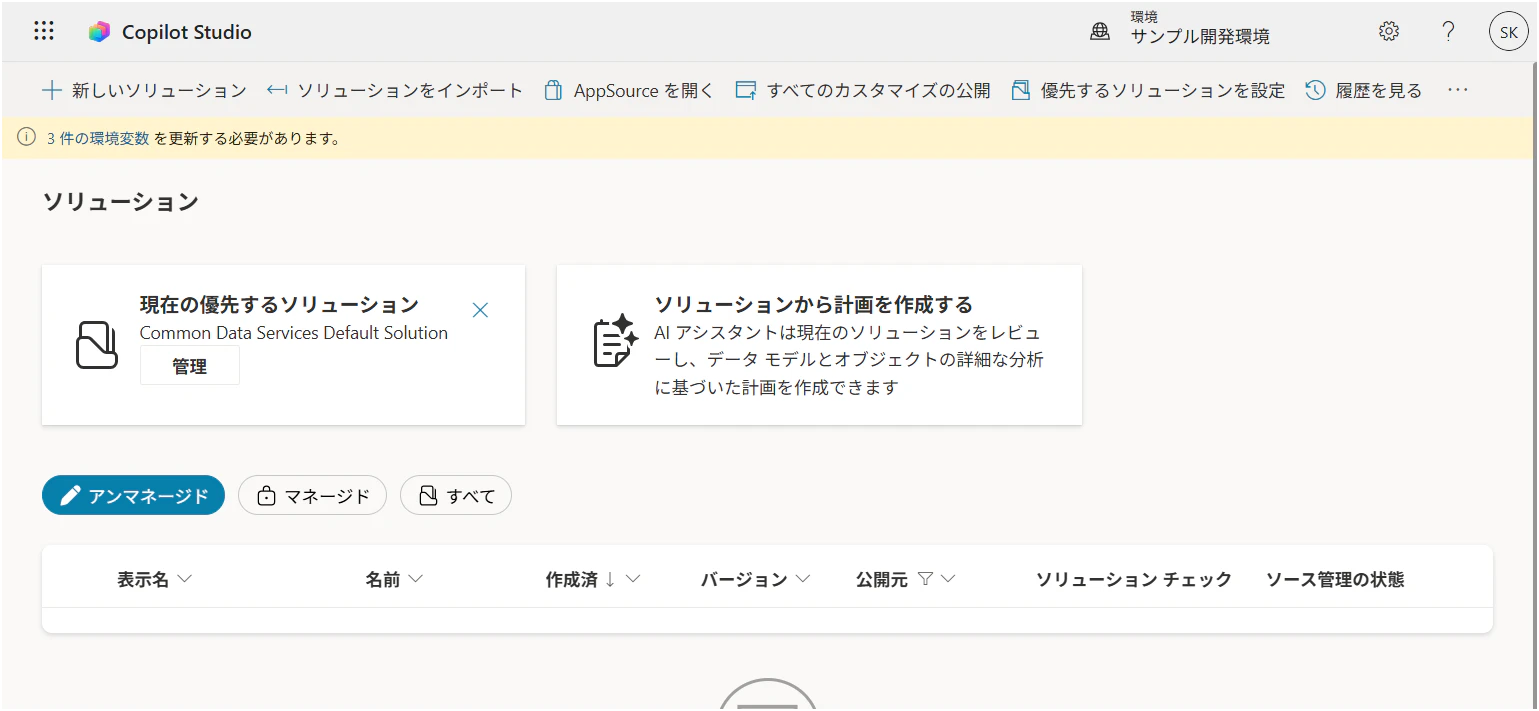Click the ソリューション page heading
This screenshot has width=1539, height=711.
tap(121, 202)
